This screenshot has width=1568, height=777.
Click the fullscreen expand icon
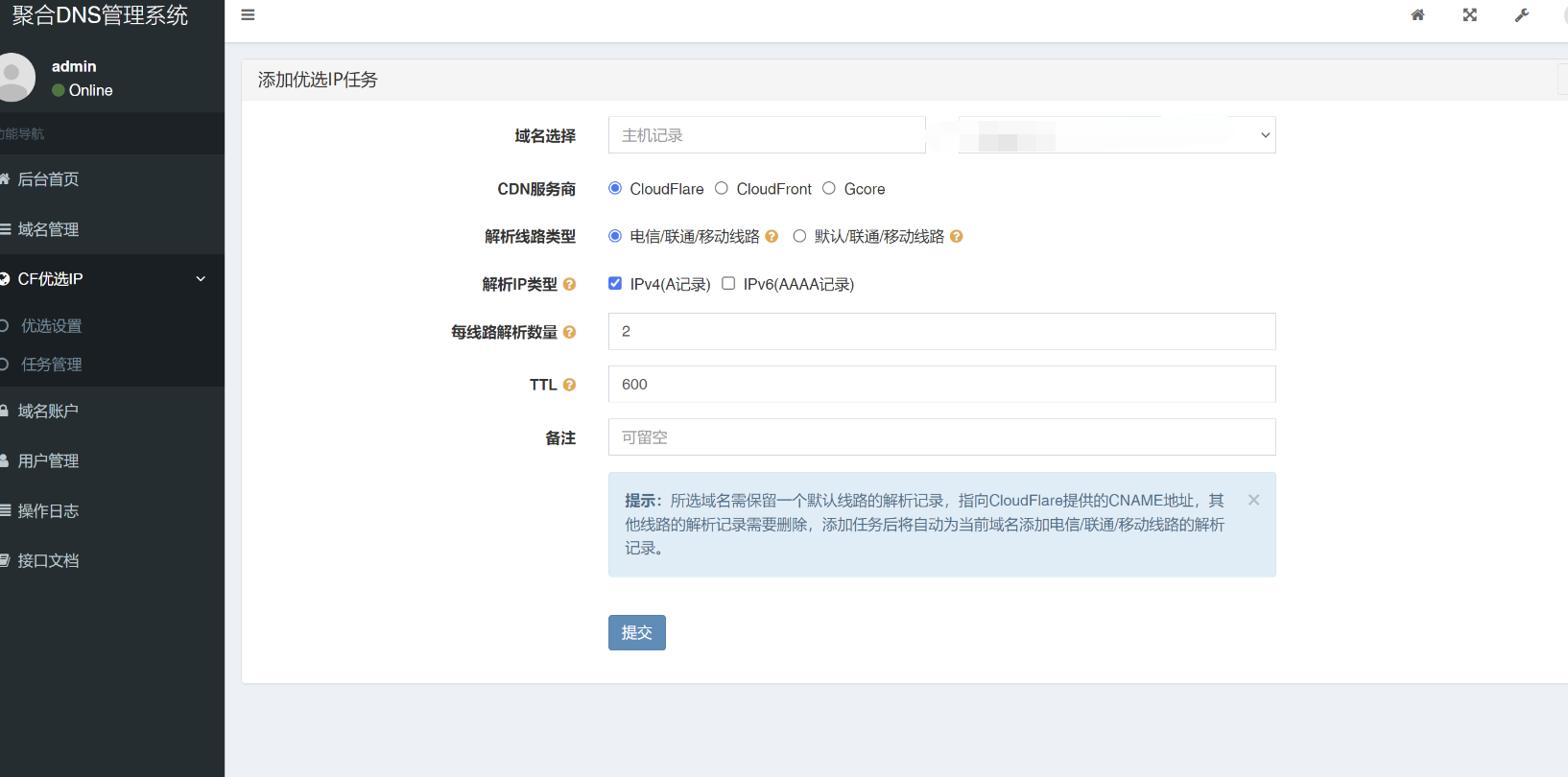click(x=1469, y=15)
